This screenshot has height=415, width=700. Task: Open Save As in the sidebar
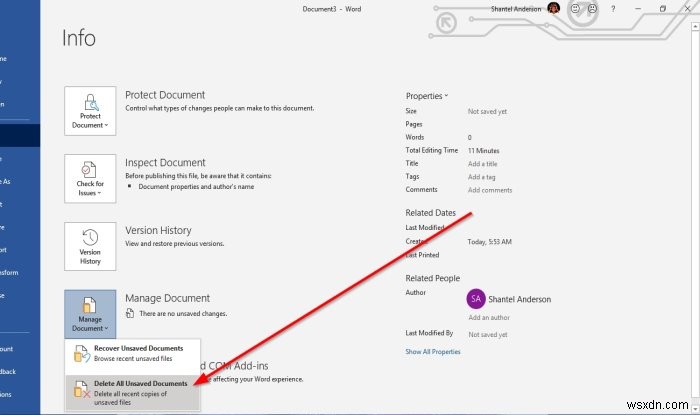(x=18, y=181)
